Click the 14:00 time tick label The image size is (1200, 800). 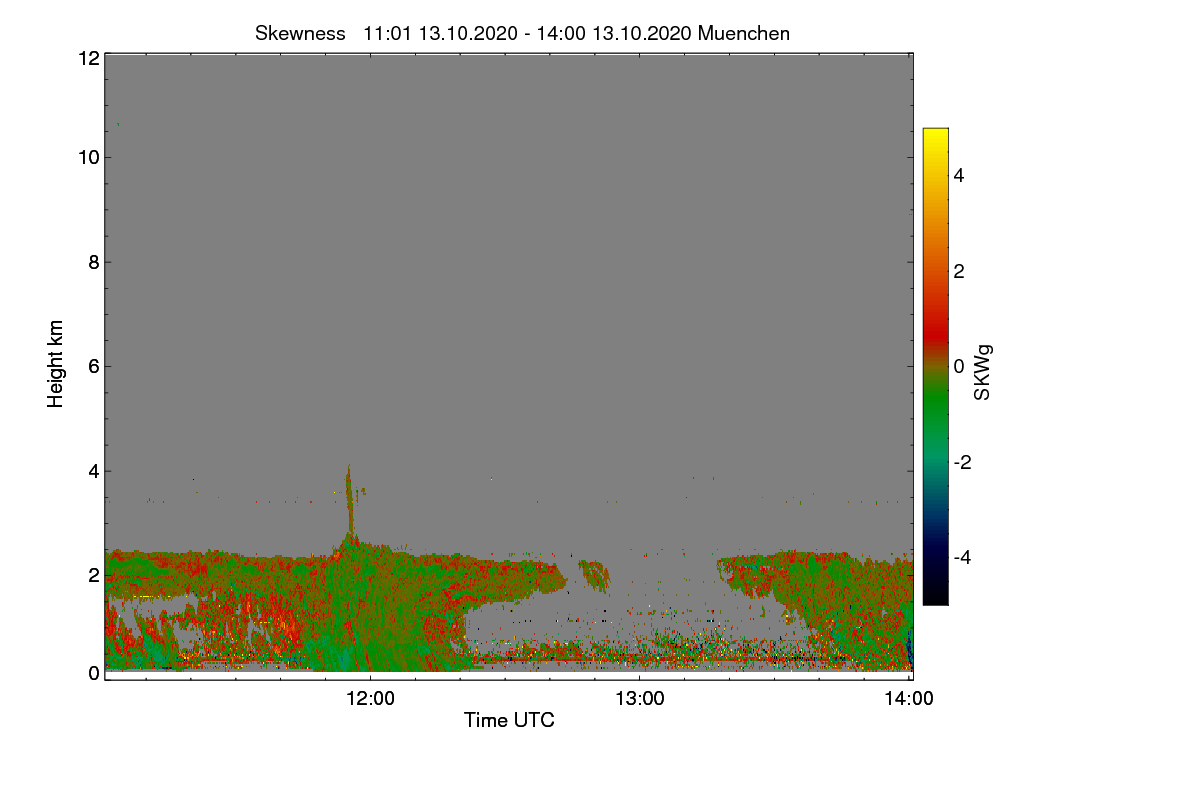point(909,698)
